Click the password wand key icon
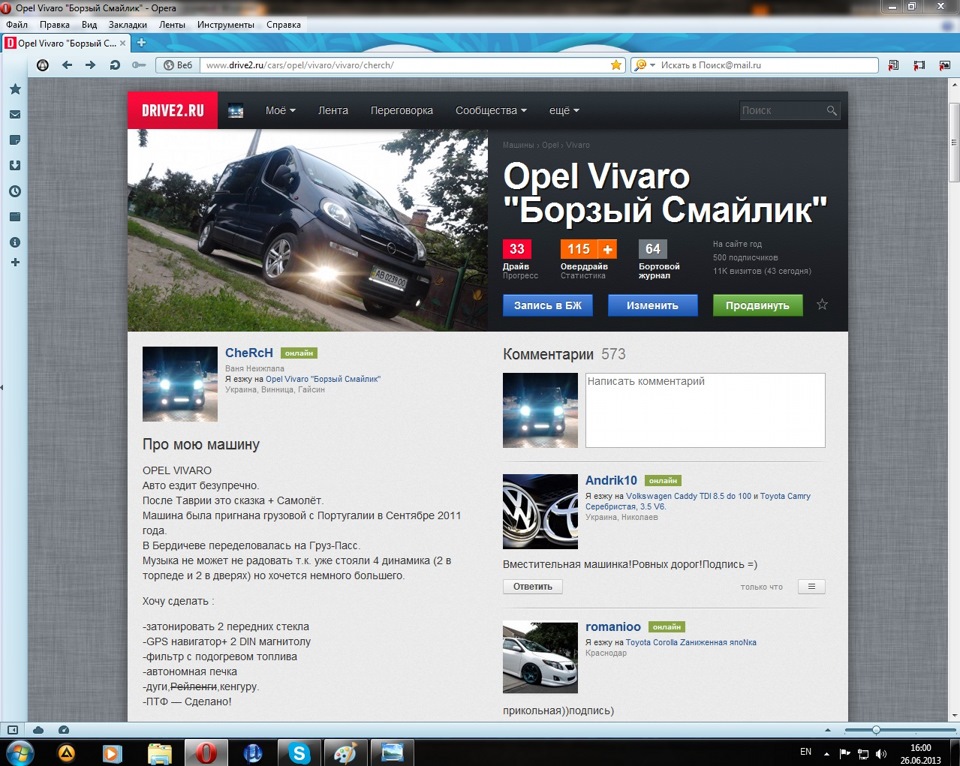960x766 pixels. click(139, 65)
